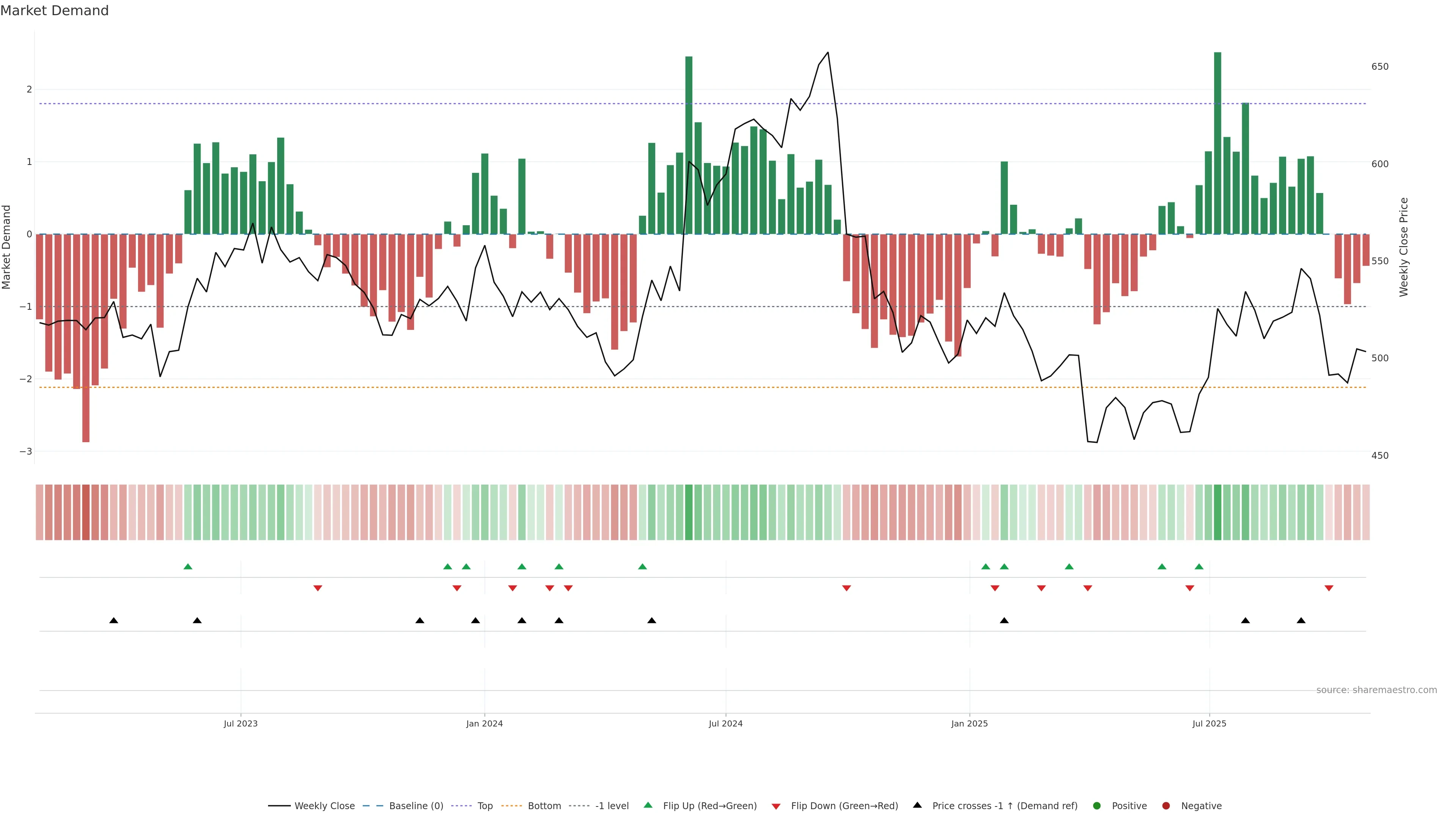Click the leftmost green flip-up triangle marker
The width and height of the screenshot is (1456, 819).
pos(188,566)
